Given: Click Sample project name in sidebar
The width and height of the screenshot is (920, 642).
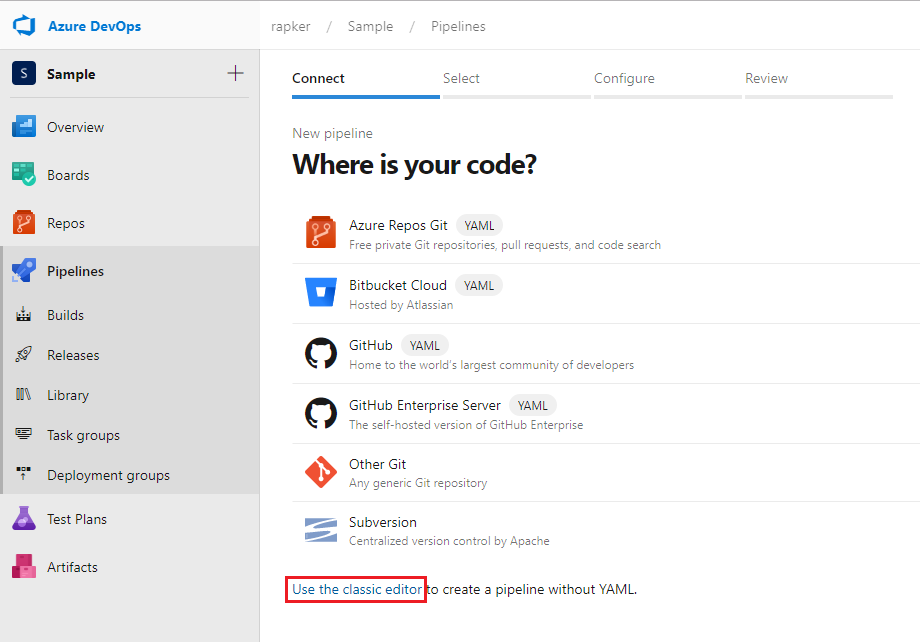Looking at the screenshot, I should 71,75.
